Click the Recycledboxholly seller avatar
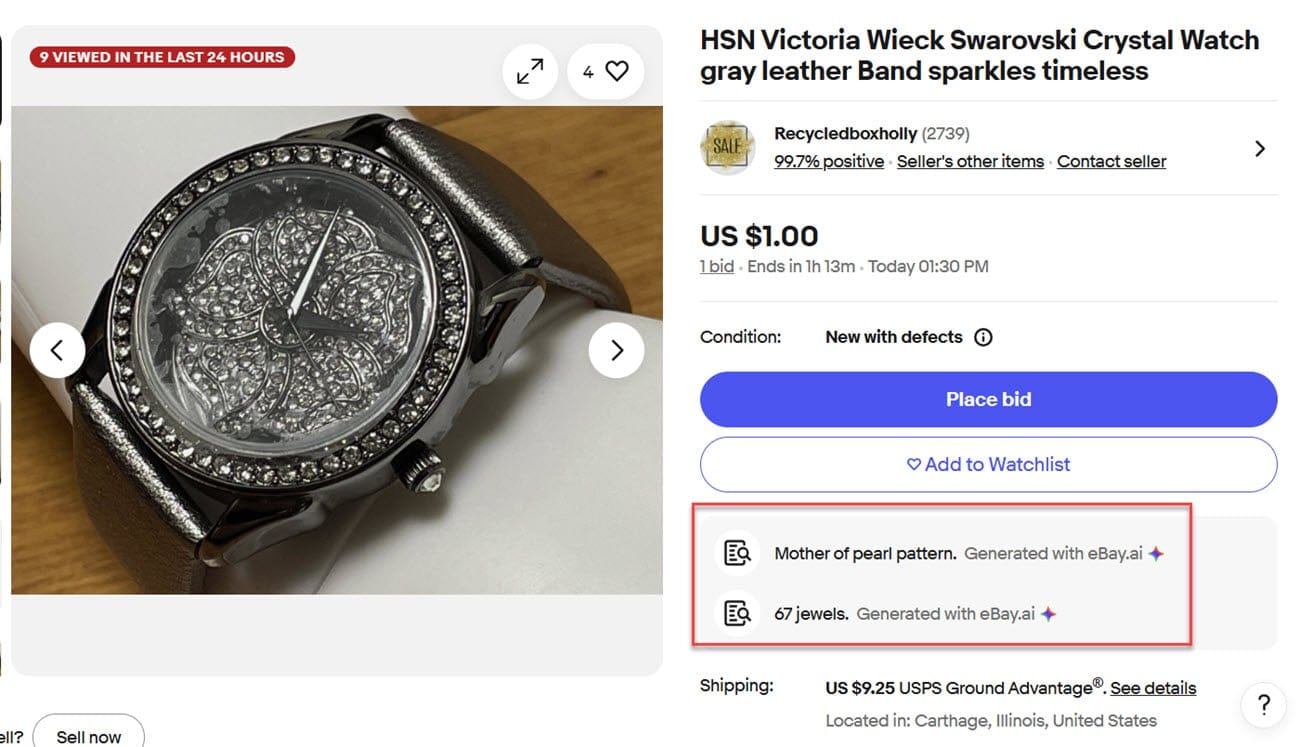The height and width of the screenshot is (747, 1300). (x=727, y=148)
